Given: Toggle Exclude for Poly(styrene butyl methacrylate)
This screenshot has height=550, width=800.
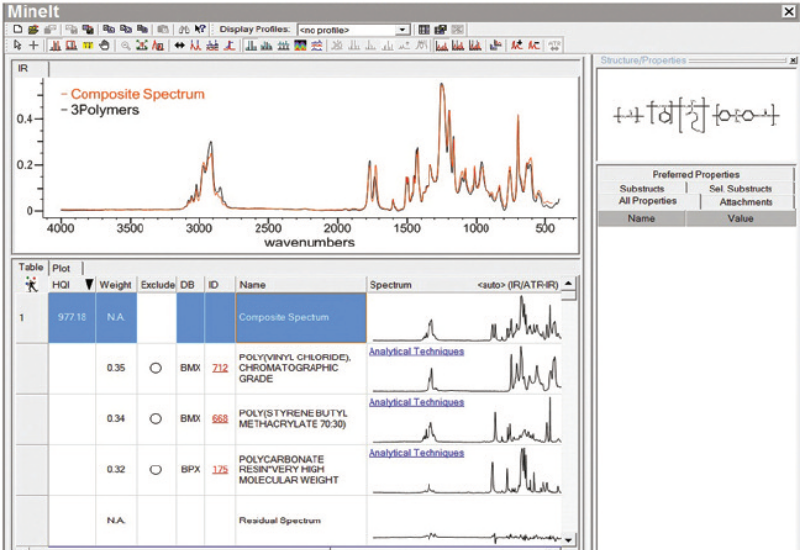Looking at the screenshot, I should point(155,420).
